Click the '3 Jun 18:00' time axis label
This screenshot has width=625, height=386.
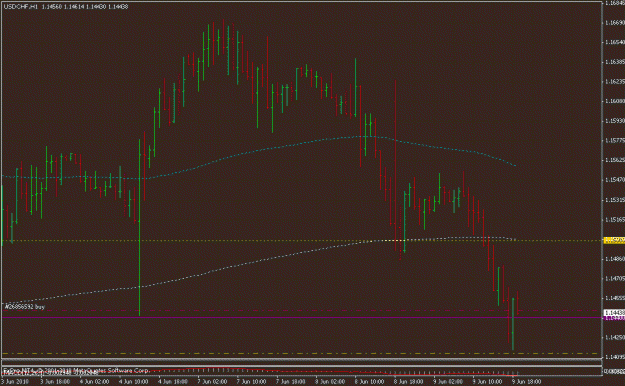[55, 382]
